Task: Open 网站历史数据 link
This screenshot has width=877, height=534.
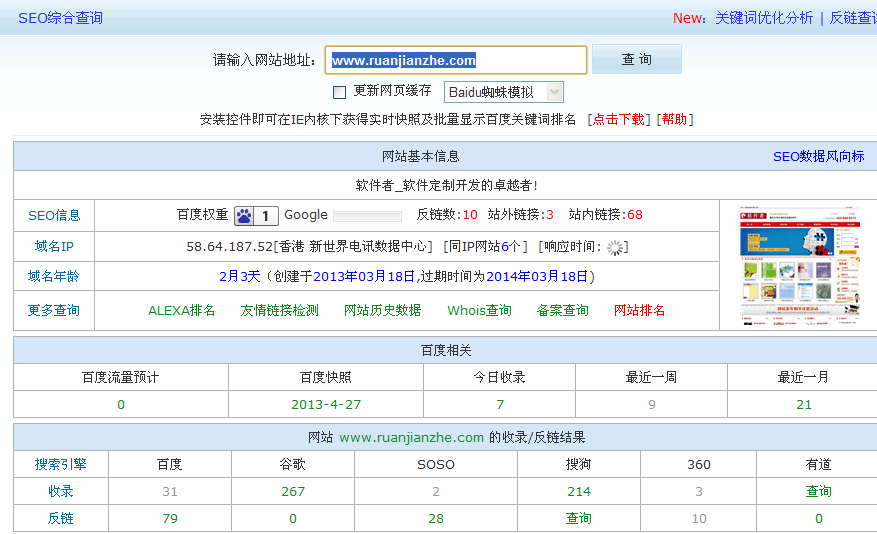Action: [x=383, y=310]
